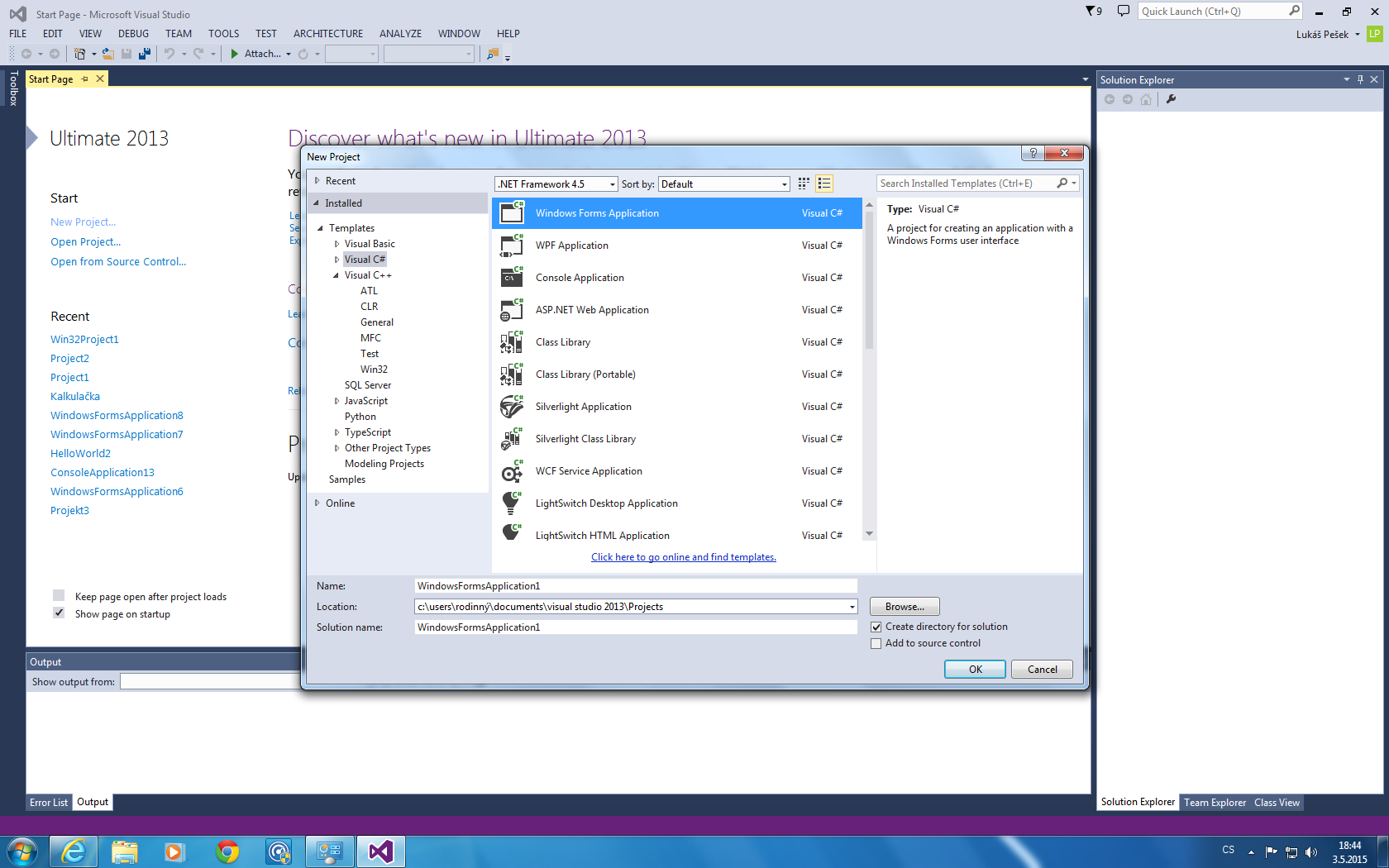Click the project Name input field

[636, 586]
